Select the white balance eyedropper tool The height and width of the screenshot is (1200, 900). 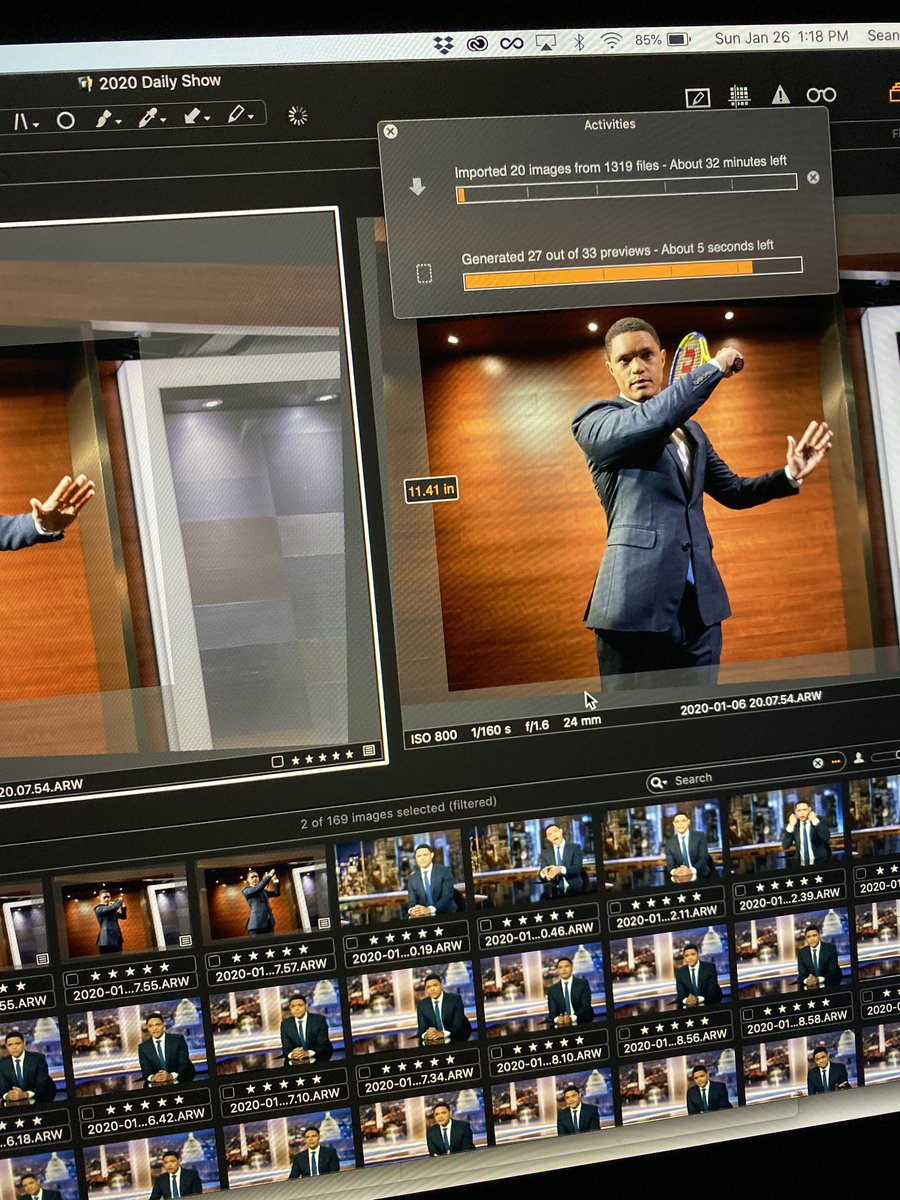(147, 117)
